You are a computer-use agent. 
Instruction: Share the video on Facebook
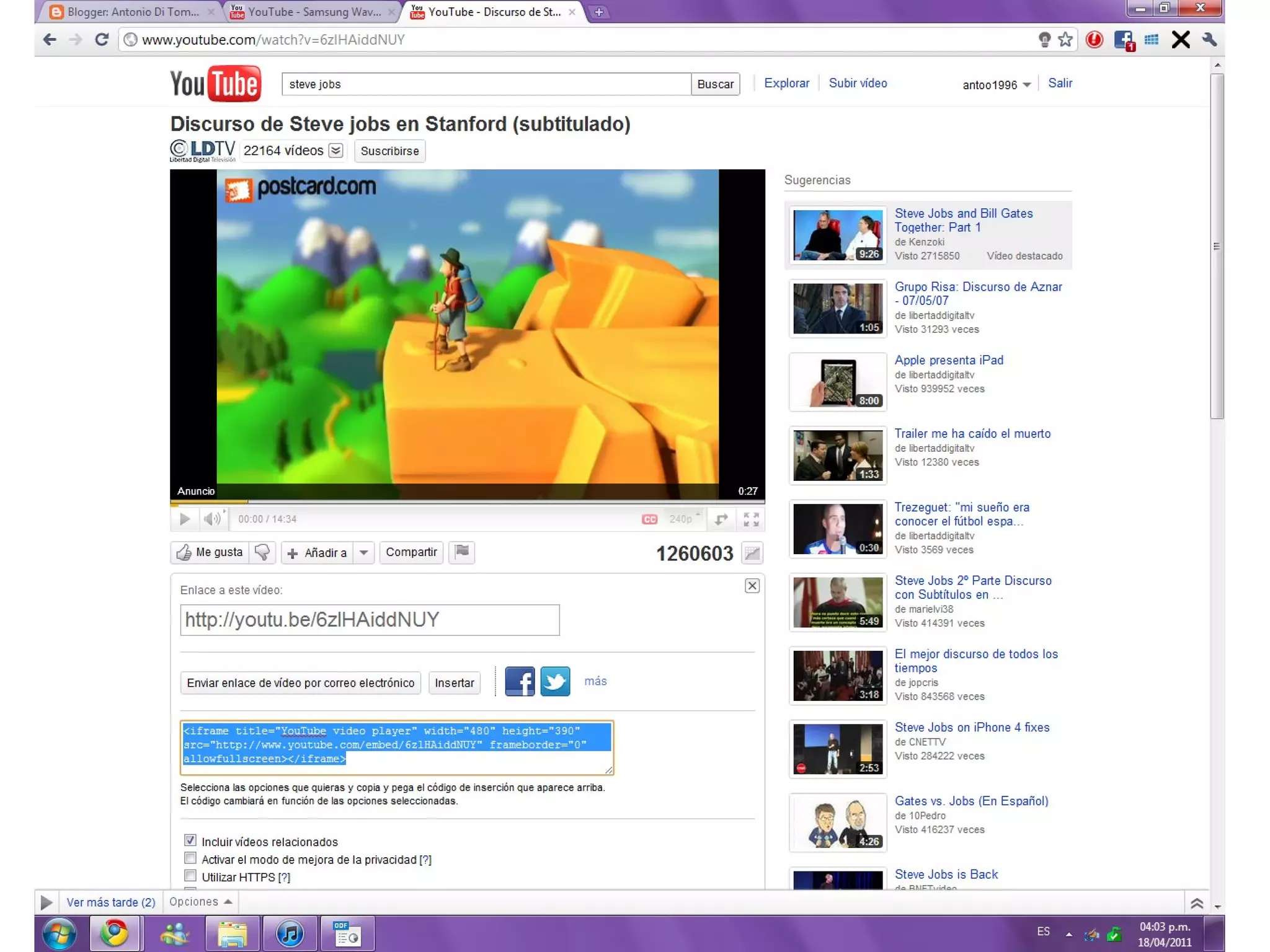519,682
